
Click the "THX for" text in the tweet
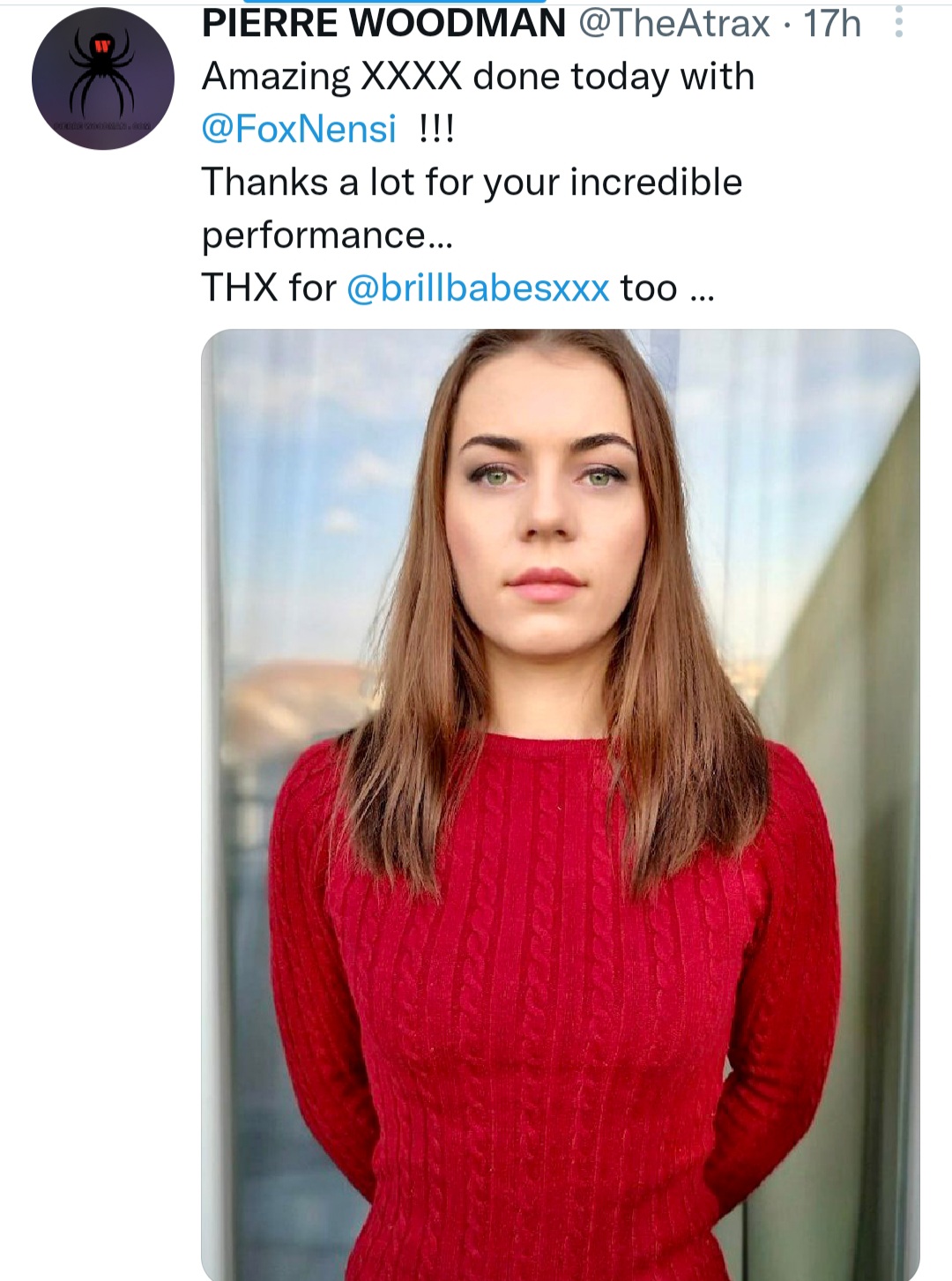pos(269,288)
